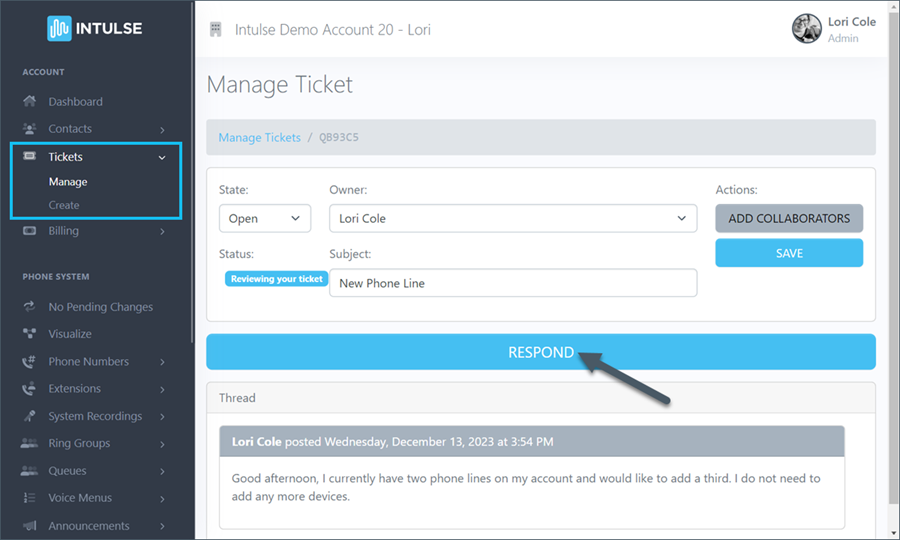Viewport: 900px width, 540px height.
Task: Open the No Pending Changes item
Action: pyautogui.click(x=100, y=306)
